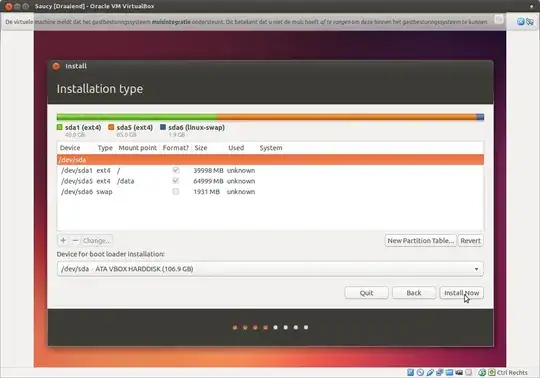Click the video capture status icon
Screen dimensions: 540x378
468,372
